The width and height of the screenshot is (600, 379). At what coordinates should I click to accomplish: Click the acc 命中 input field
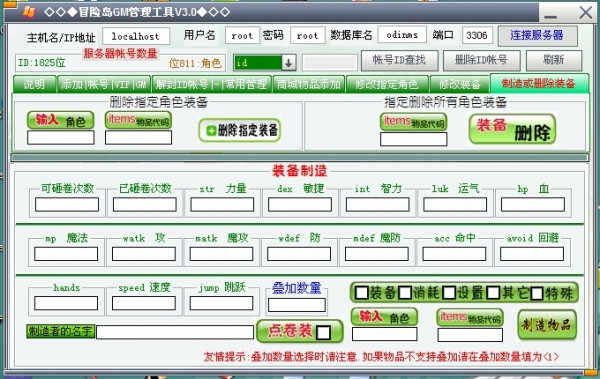click(454, 254)
